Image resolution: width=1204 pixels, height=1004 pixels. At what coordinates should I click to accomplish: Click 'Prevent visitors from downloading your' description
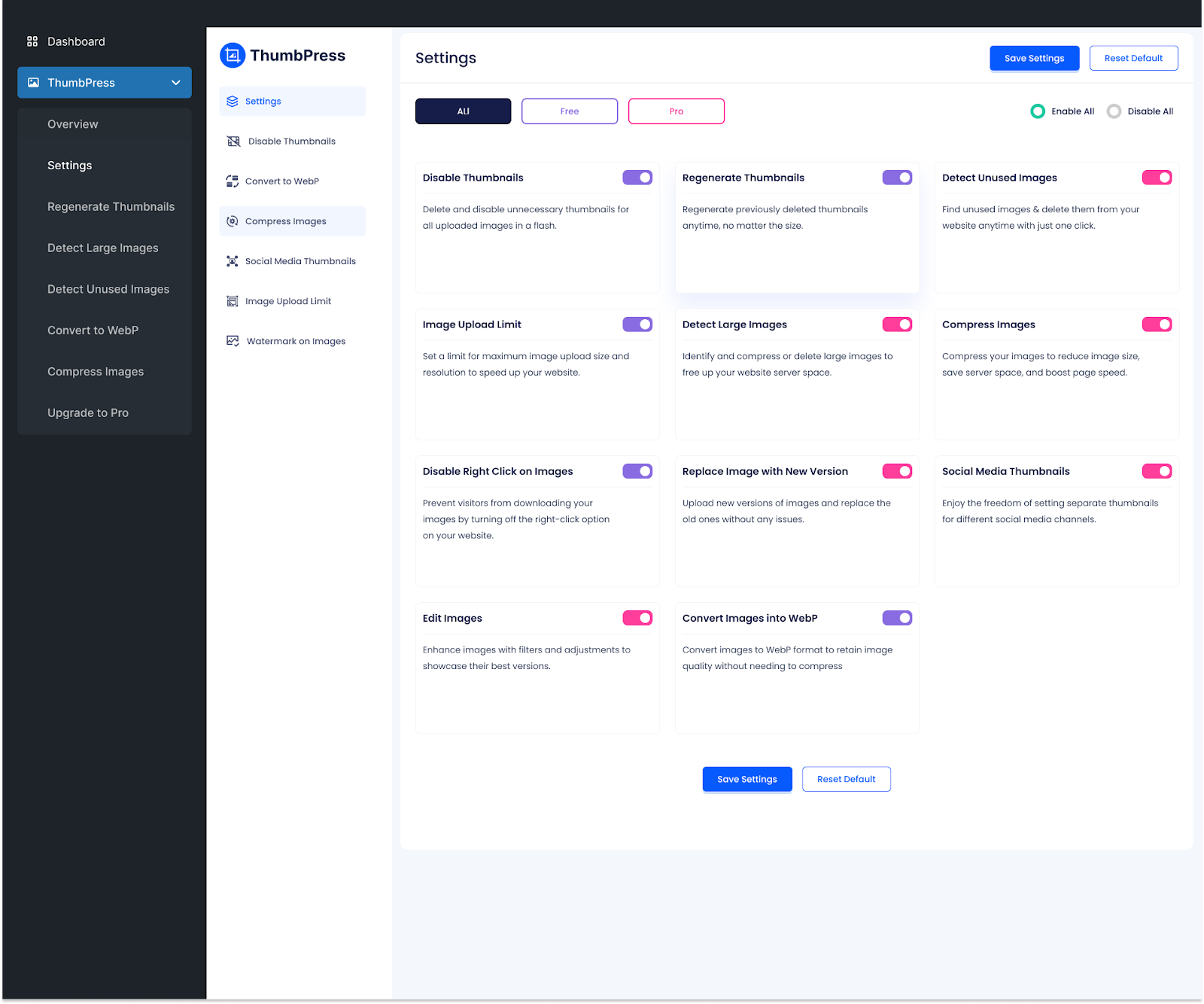(x=516, y=519)
